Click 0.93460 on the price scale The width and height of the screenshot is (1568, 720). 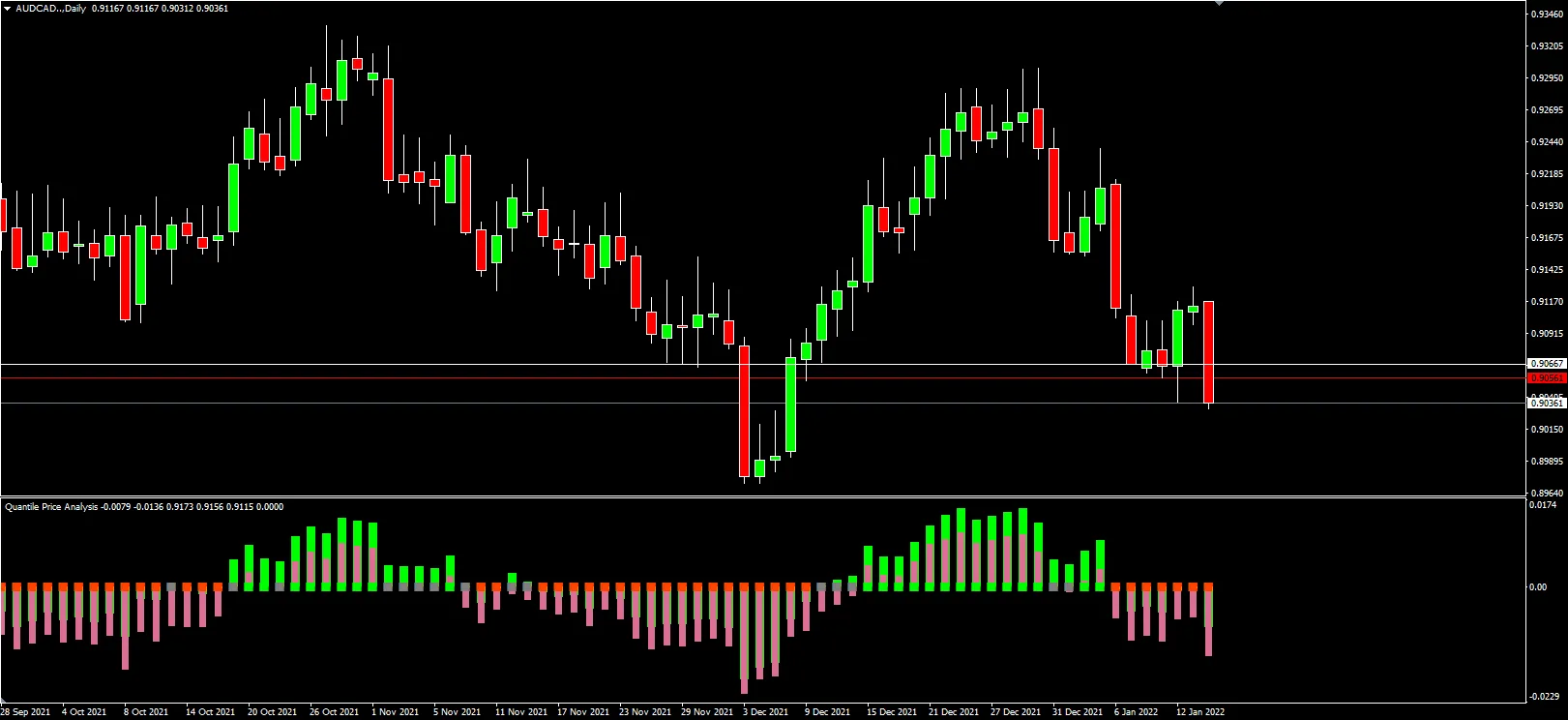[x=1549, y=15]
